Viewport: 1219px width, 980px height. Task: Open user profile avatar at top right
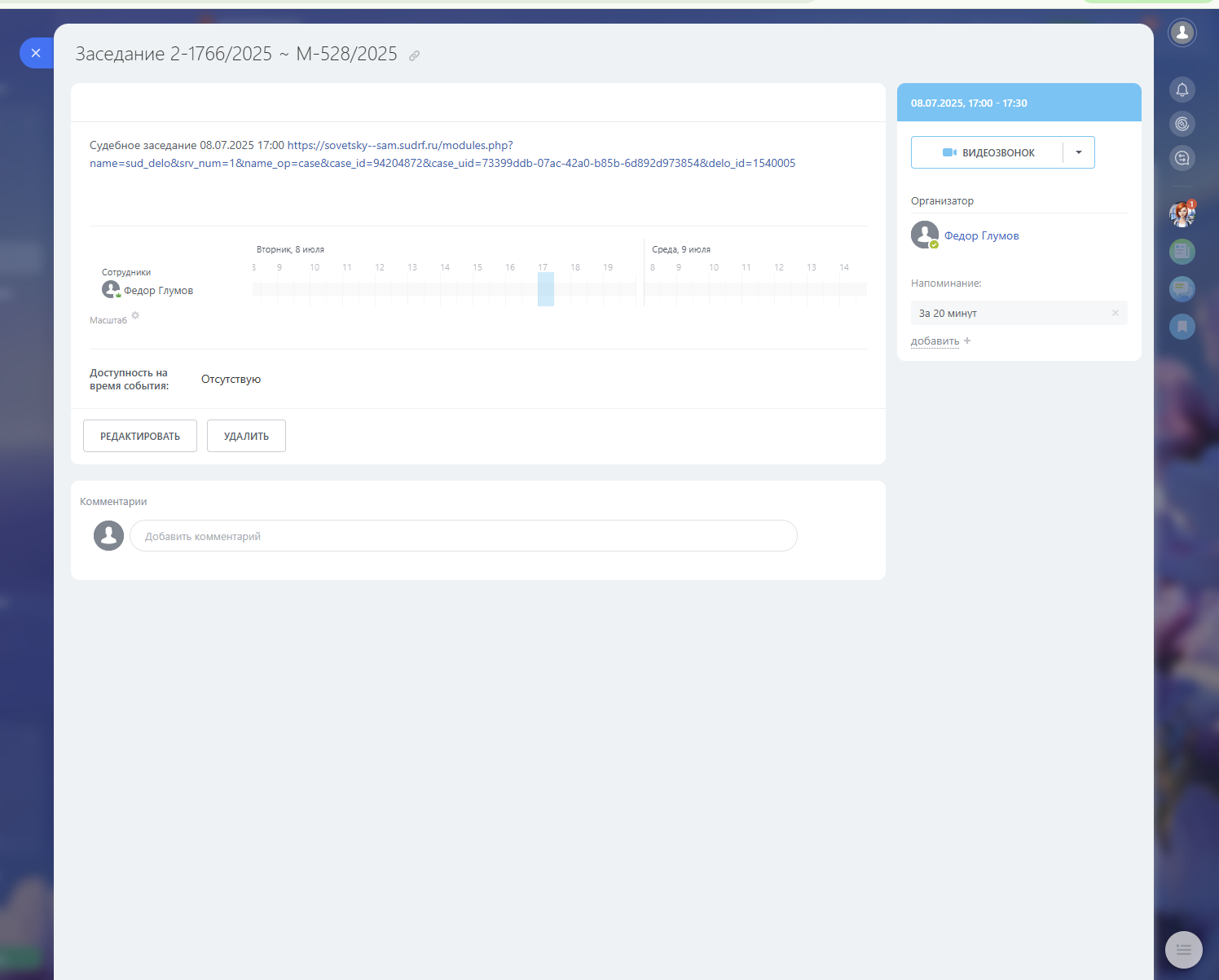pos(1182,33)
